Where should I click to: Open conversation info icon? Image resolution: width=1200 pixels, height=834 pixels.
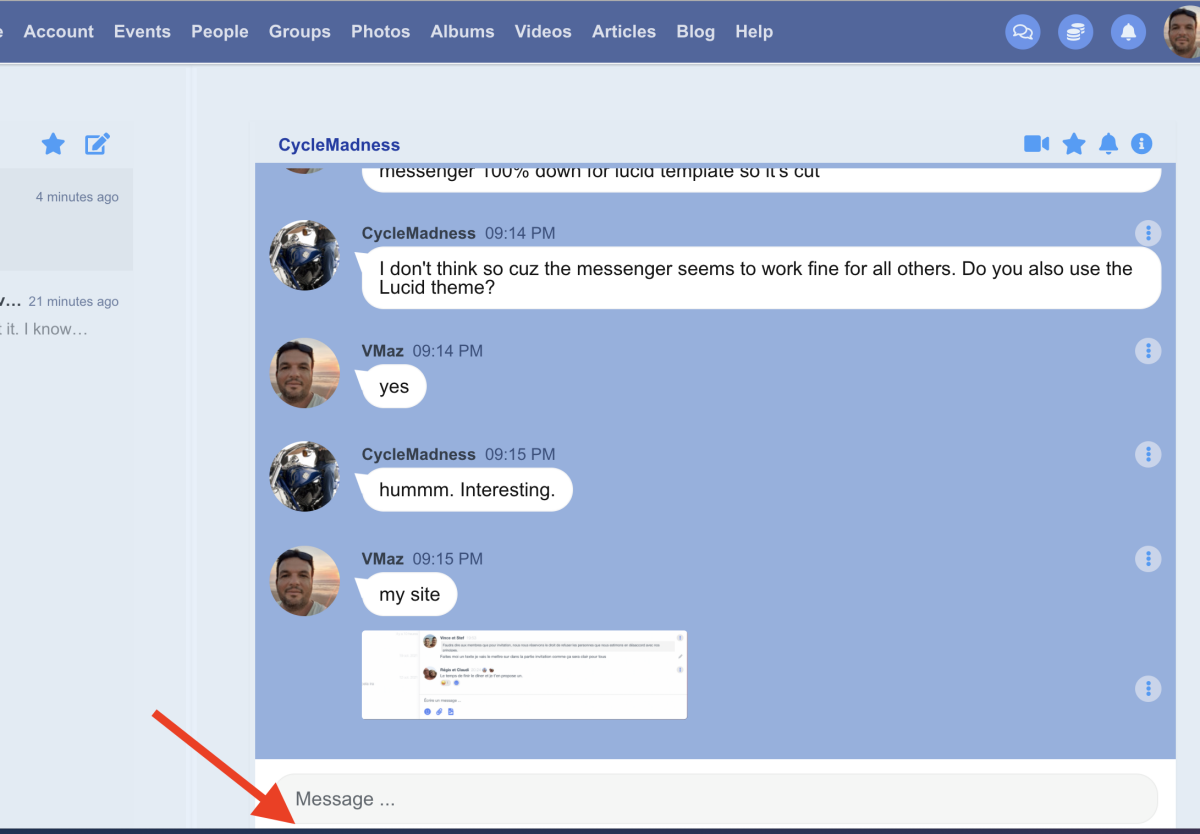click(1141, 144)
